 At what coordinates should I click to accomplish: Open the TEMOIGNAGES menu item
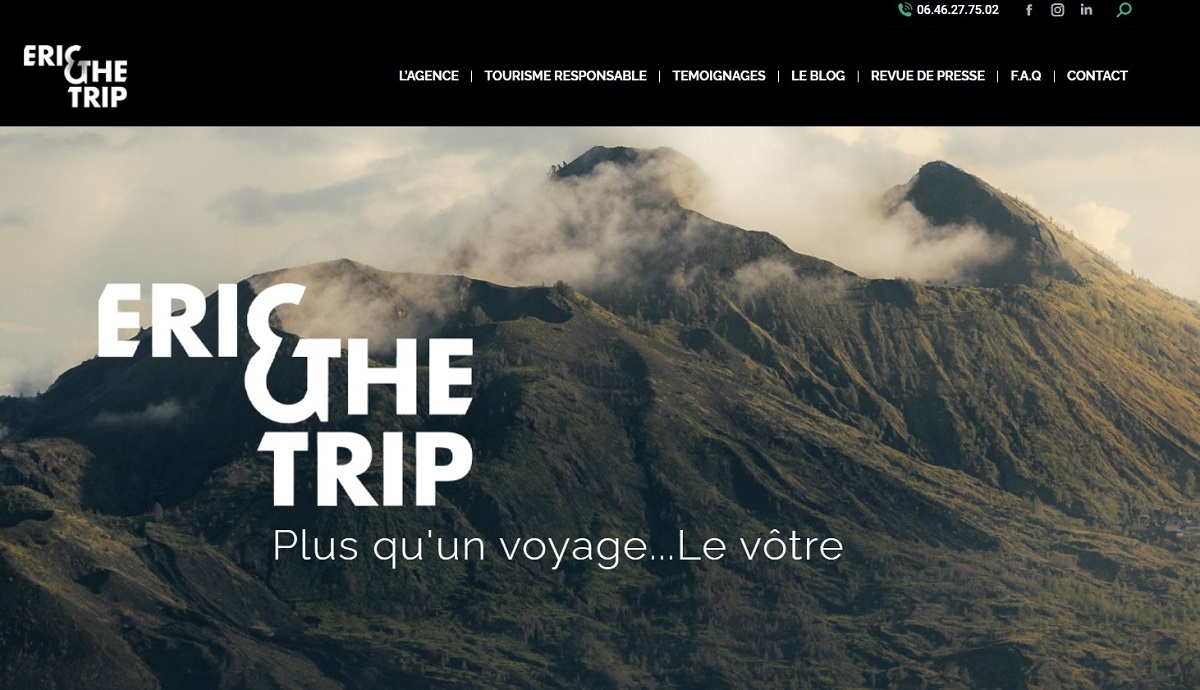(x=719, y=76)
